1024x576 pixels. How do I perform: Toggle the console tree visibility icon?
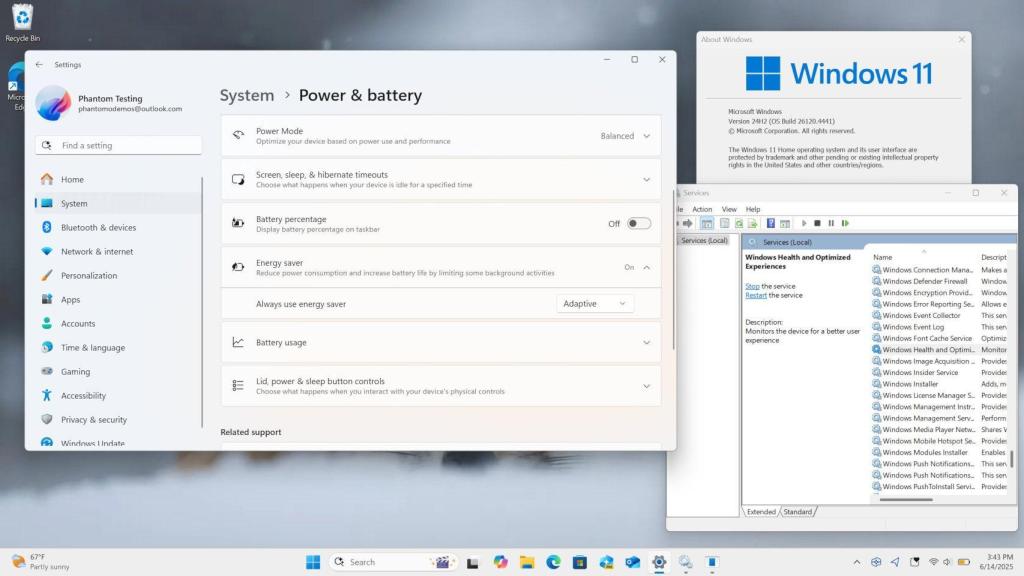[706, 223]
